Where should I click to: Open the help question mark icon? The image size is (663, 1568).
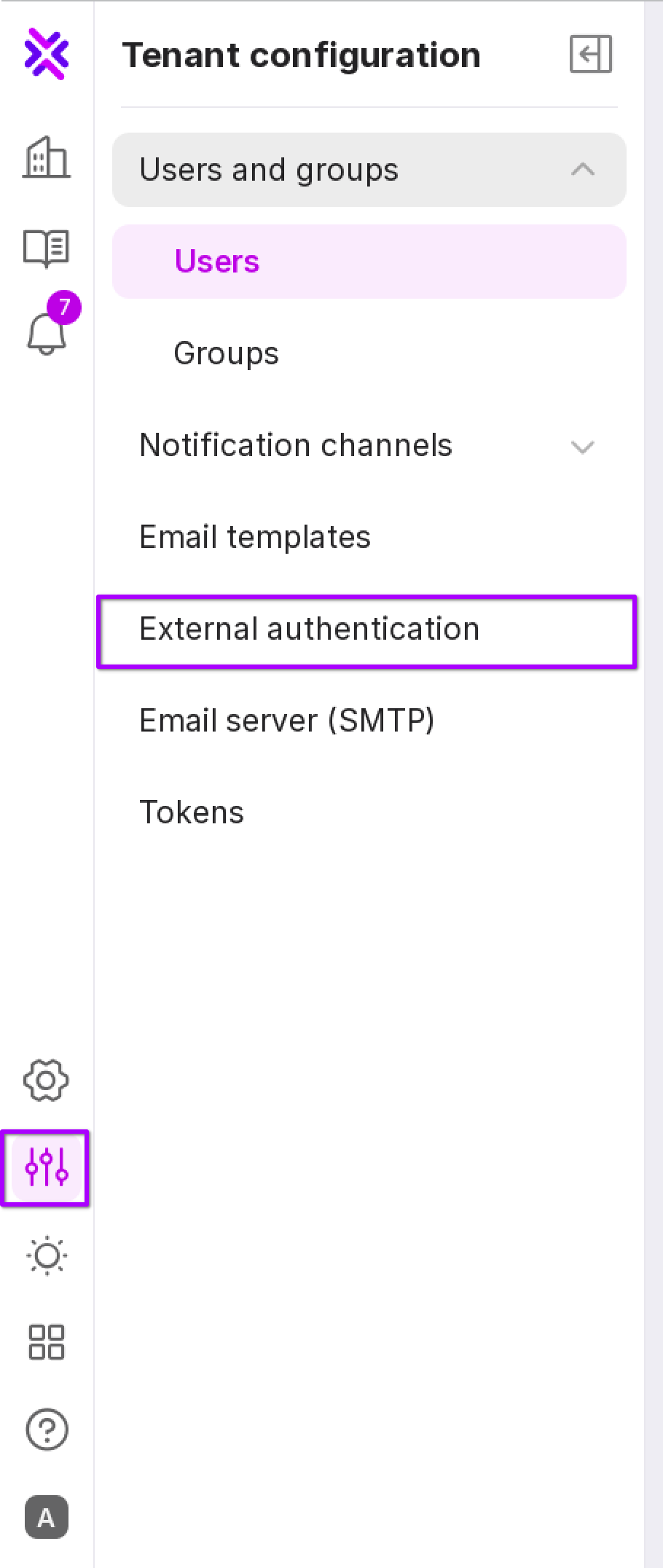(47, 1429)
